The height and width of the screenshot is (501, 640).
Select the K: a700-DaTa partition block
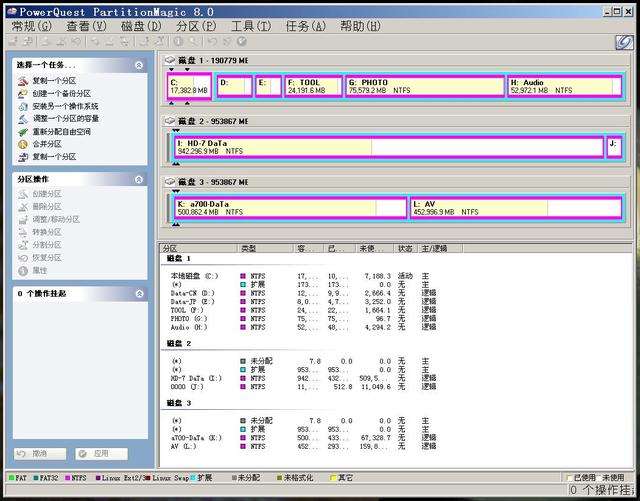click(291, 208)
